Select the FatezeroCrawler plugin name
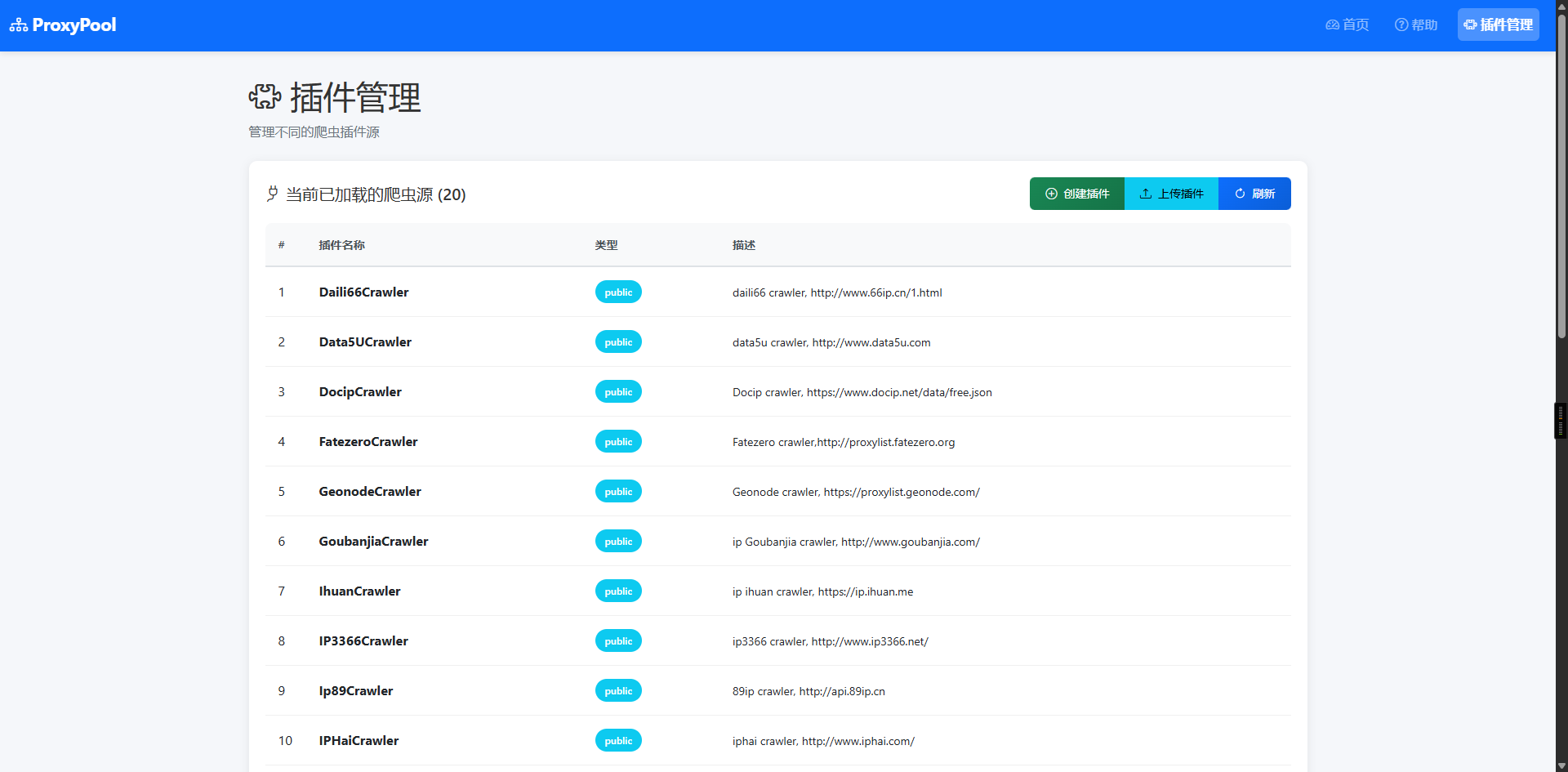Viewport: 1568px width, 772px height. 368,442
